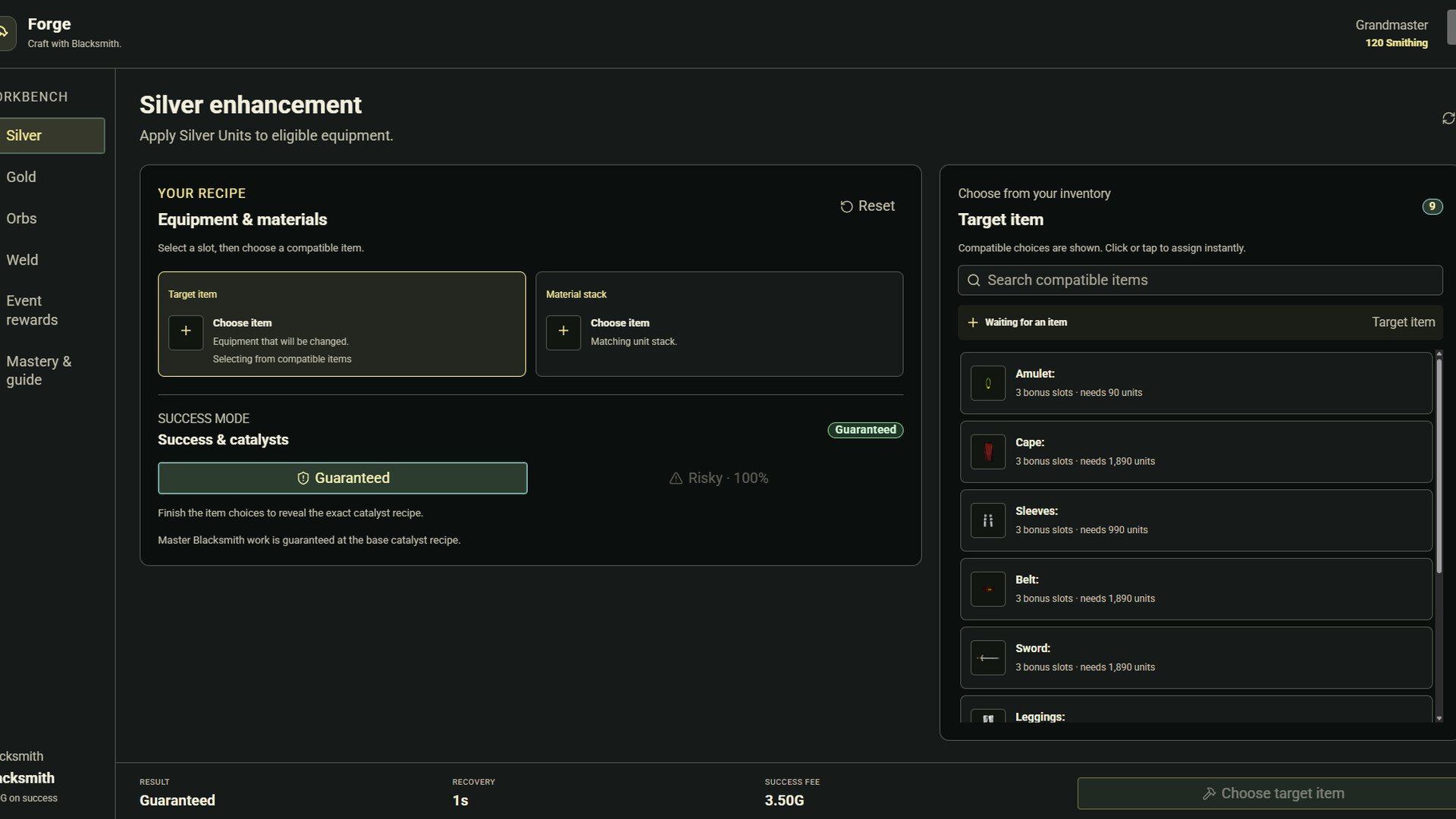
Task: Click the plus icon beside Waiting for an item
Action: click(x=973, y=322)
